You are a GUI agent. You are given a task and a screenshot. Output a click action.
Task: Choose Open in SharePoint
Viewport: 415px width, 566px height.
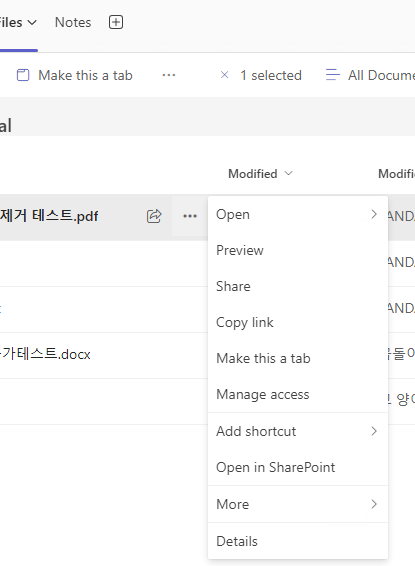(x=298, y=467)
